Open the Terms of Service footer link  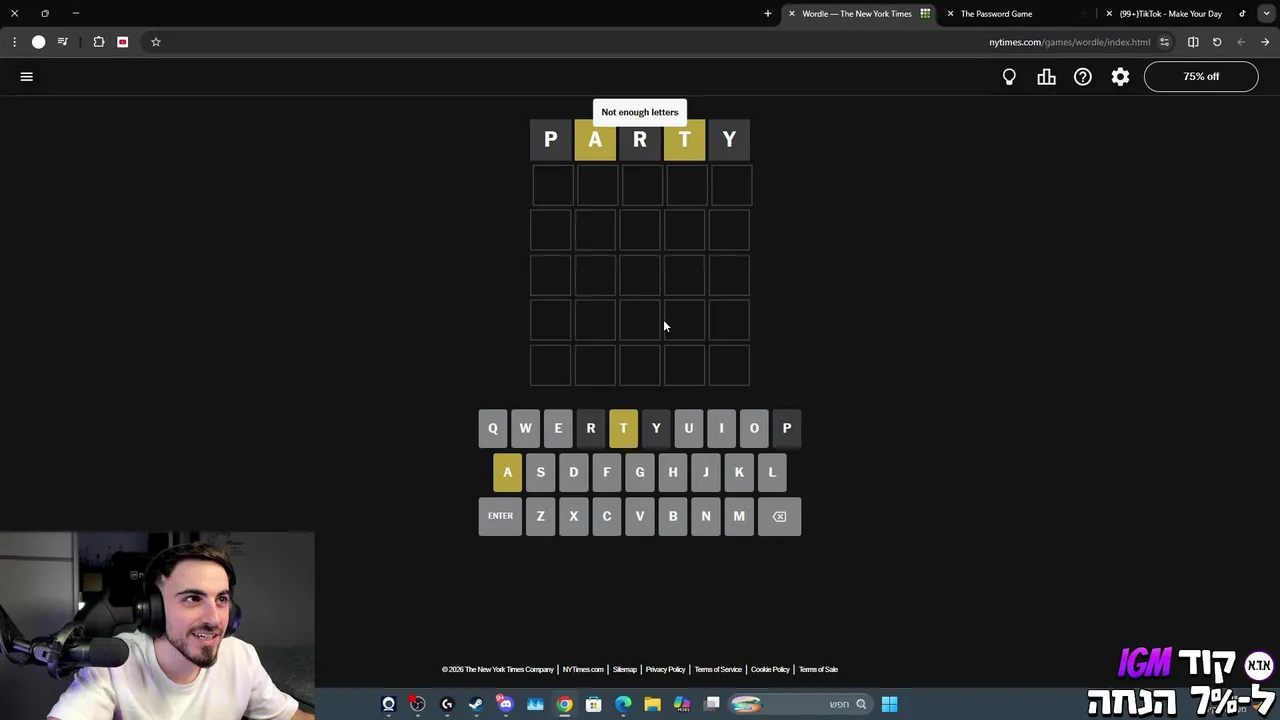pyautogui.click(x=718, y=669)
